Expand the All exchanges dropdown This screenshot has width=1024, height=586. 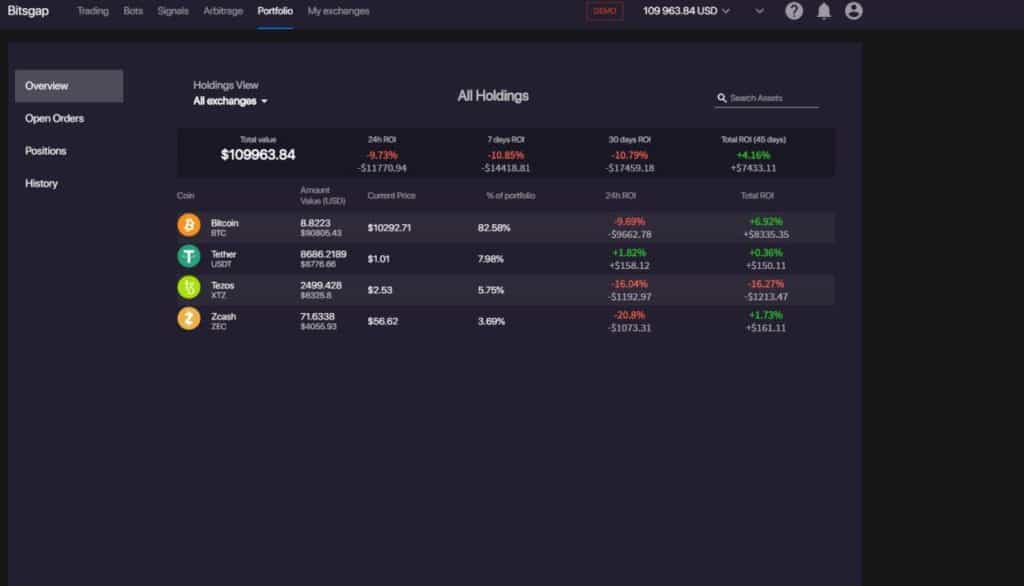[x=230, y=101]
